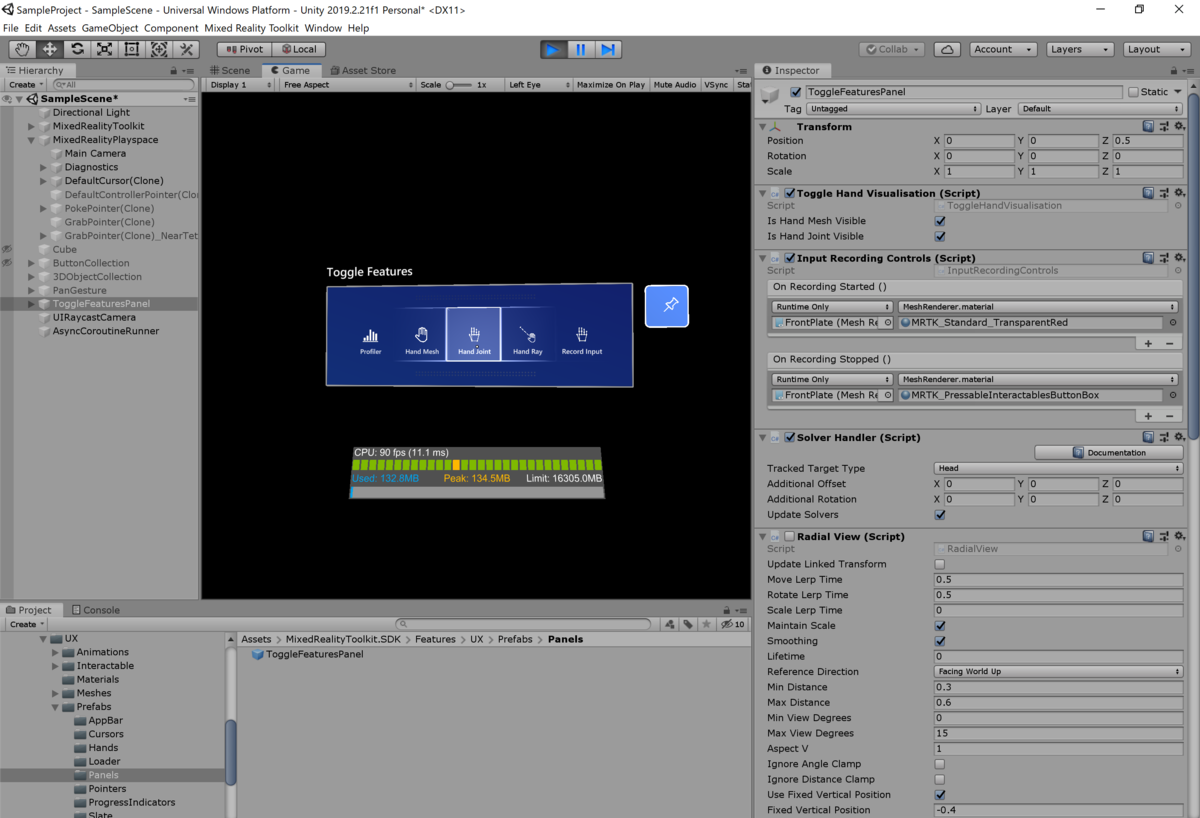Screen dimensions: 1200x818
Task: Select the Hand tool in toolbar
Action: 22,49
